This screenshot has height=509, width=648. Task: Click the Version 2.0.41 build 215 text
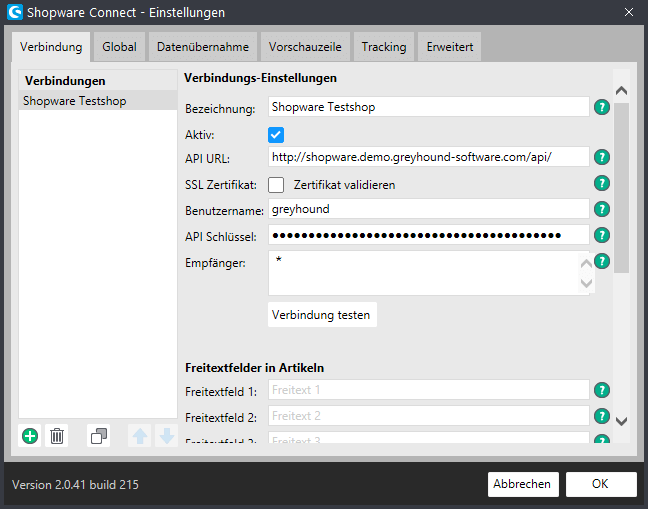pos(76,485)
